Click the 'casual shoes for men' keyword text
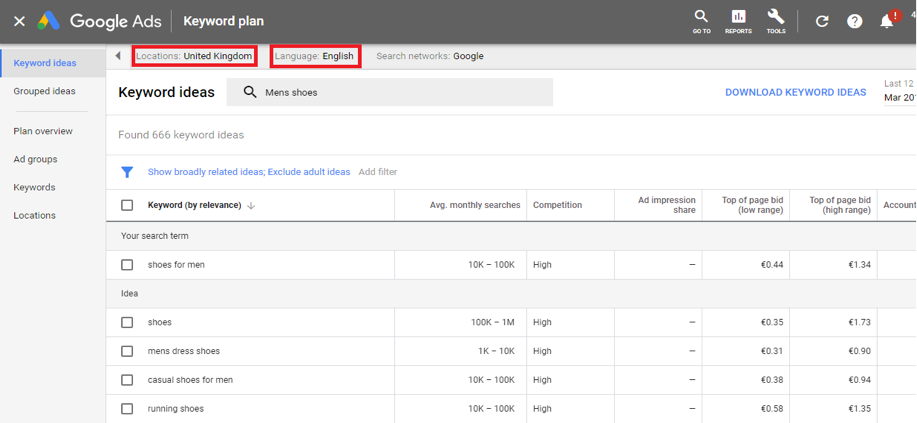This screenshot has width=917, height=423. click(190, 380)
